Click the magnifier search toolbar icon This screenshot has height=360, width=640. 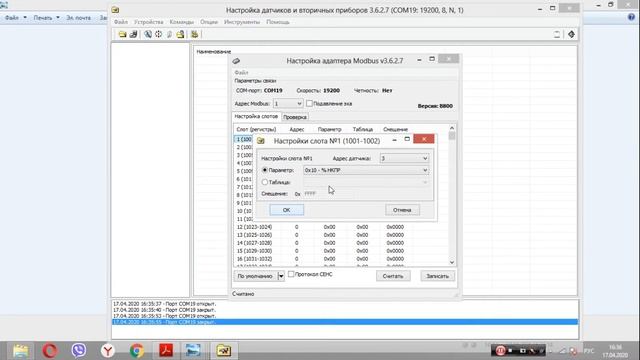pyautogui.click(x=148, y=34)
